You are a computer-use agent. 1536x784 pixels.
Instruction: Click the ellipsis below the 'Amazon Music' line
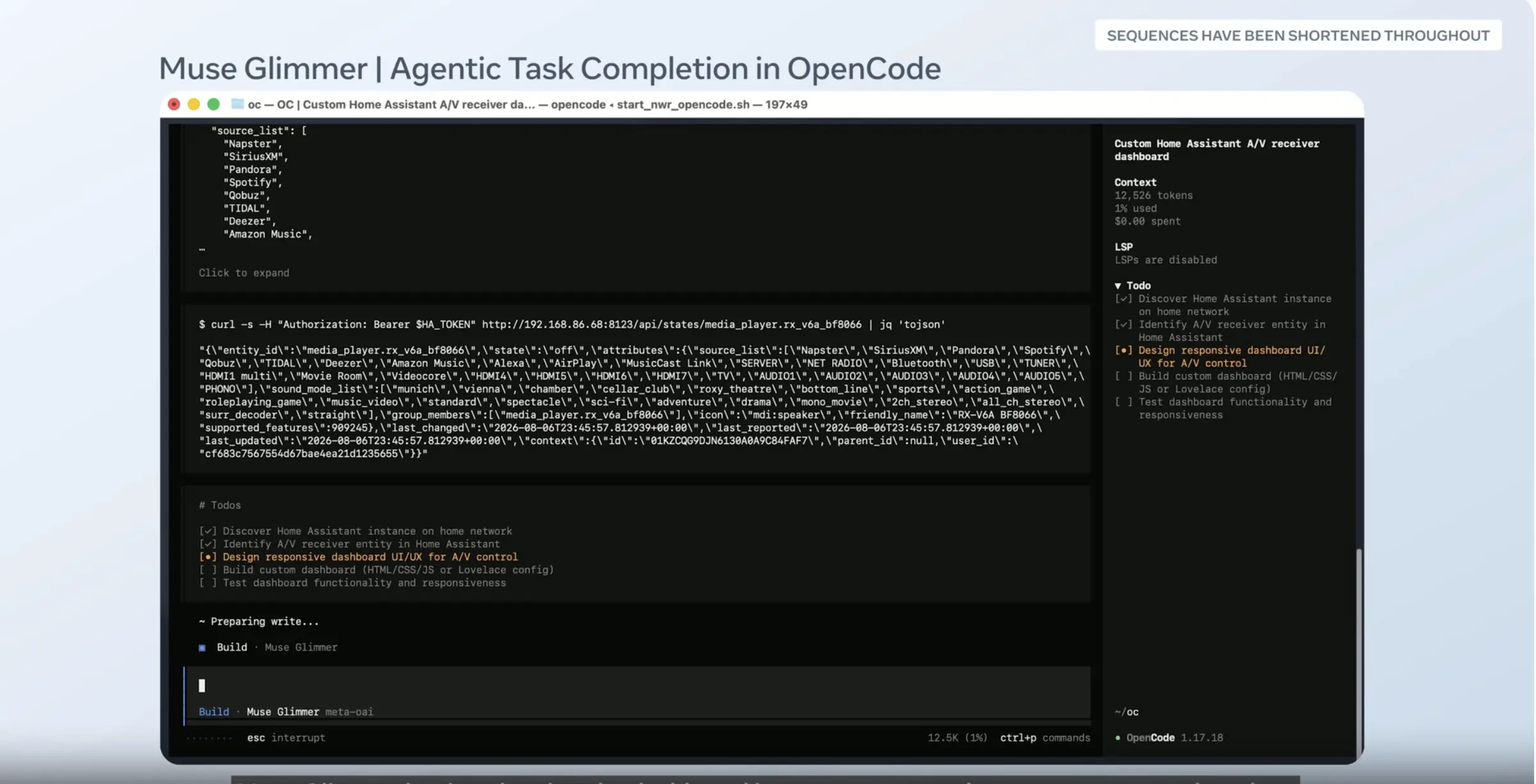tap(202, 249)
